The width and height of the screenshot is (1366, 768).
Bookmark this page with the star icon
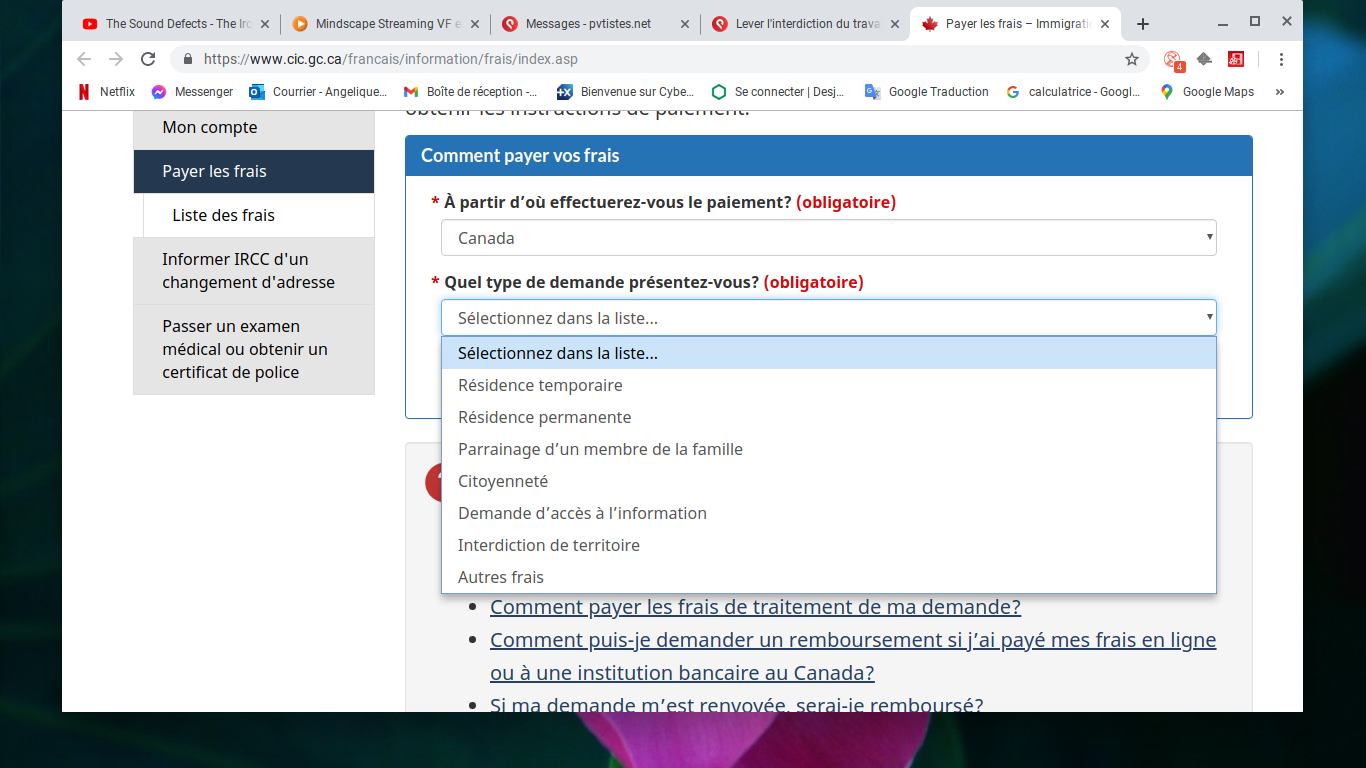pos(1132,59)
